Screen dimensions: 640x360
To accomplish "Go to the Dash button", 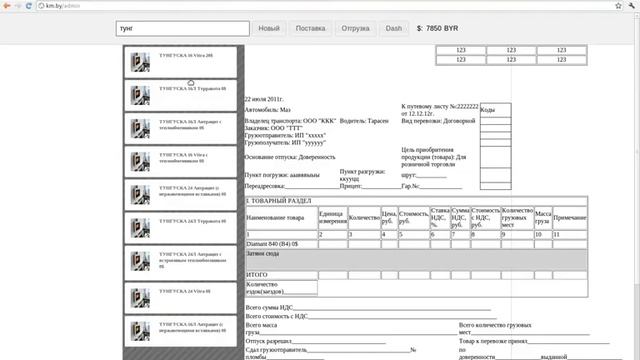I will [393, 29].
